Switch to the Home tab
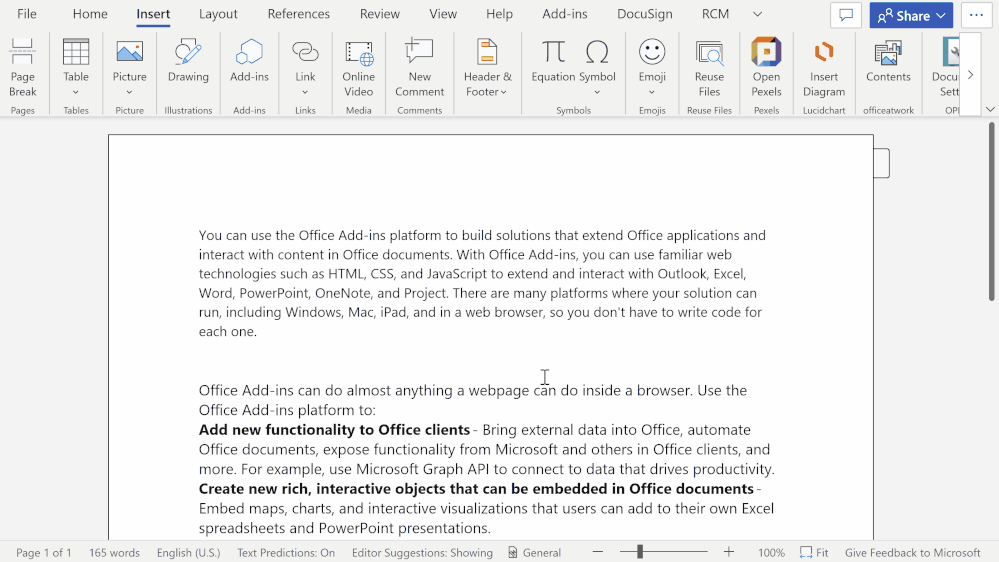The height and width of the screenshot is (562, 999). [x=90, y=14]
